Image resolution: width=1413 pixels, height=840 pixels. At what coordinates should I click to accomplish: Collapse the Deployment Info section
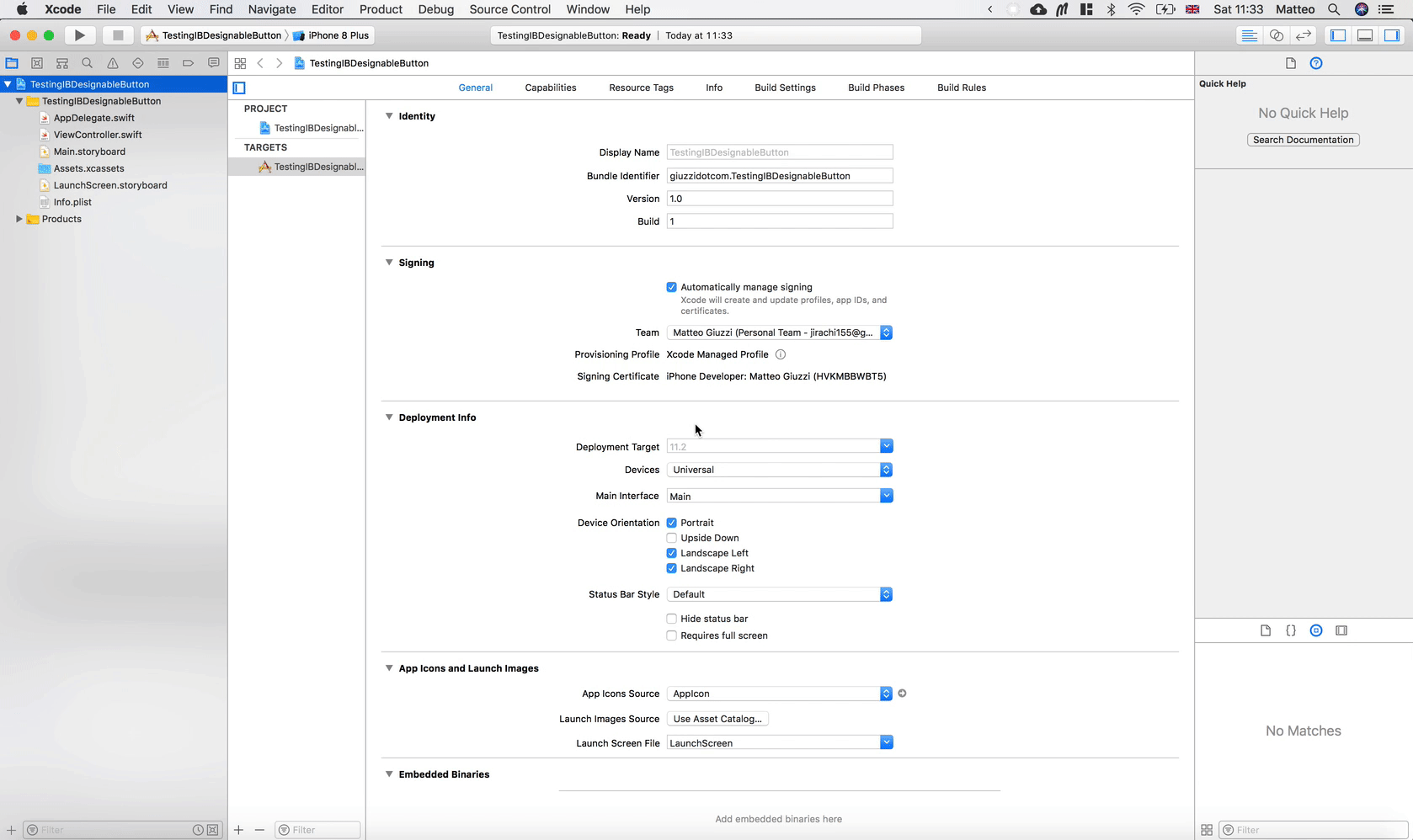389,417
